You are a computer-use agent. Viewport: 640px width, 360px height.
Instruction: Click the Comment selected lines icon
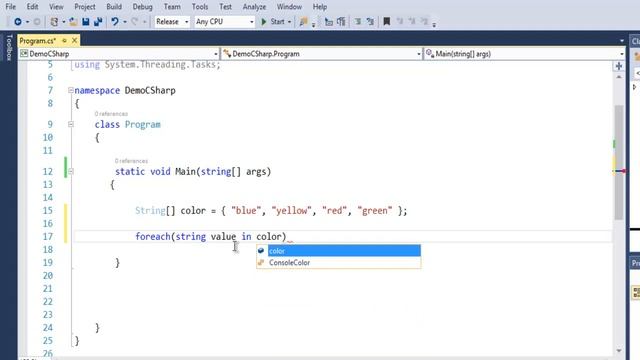point(358,22)
